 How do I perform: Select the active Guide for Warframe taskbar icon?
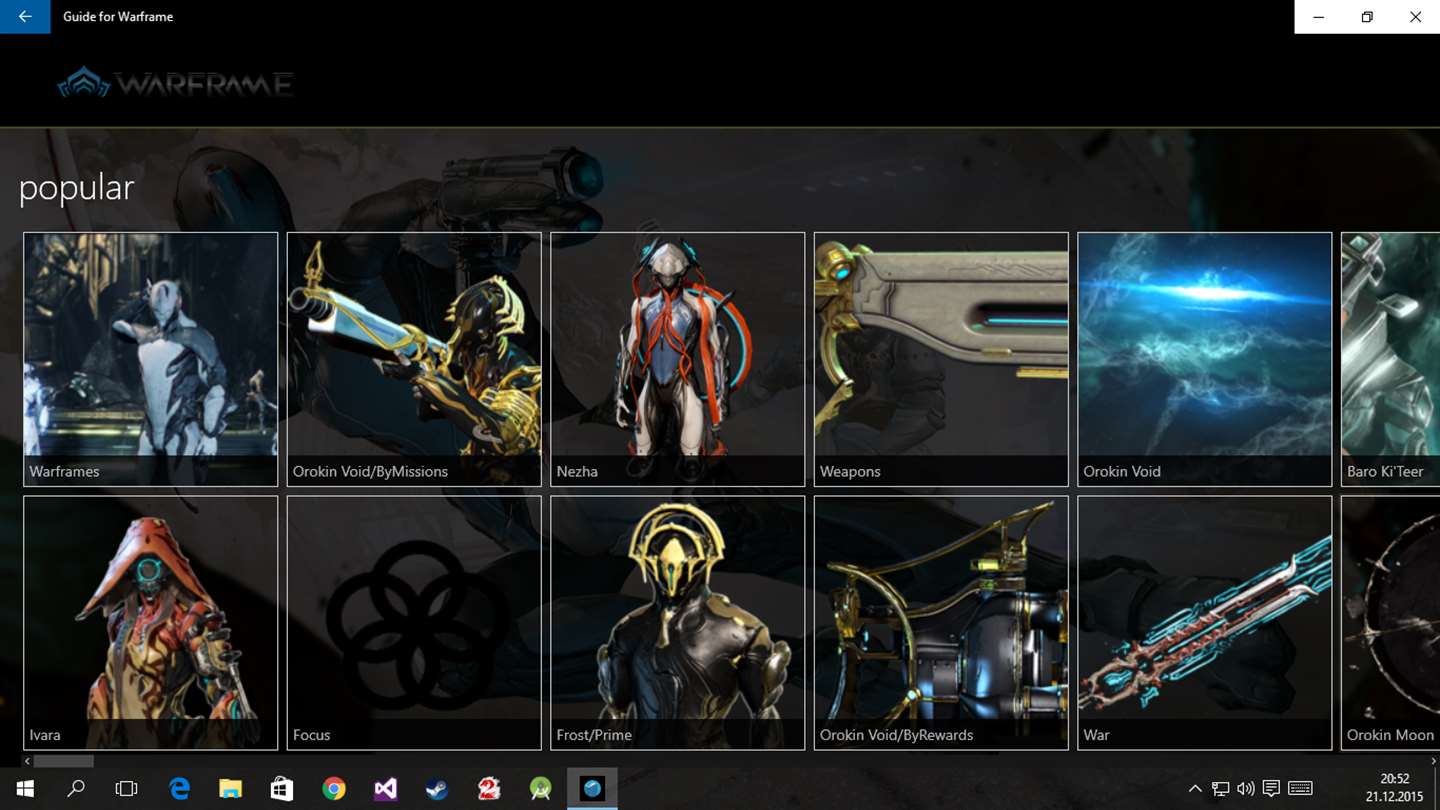coord(592,789)
